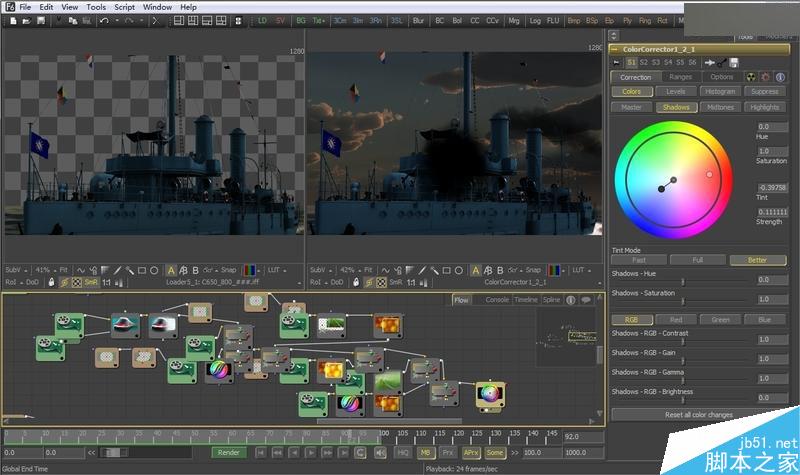Viewport: 800px width, 475px height.
Task: Click Reset all color changes button
Action: 698,414
